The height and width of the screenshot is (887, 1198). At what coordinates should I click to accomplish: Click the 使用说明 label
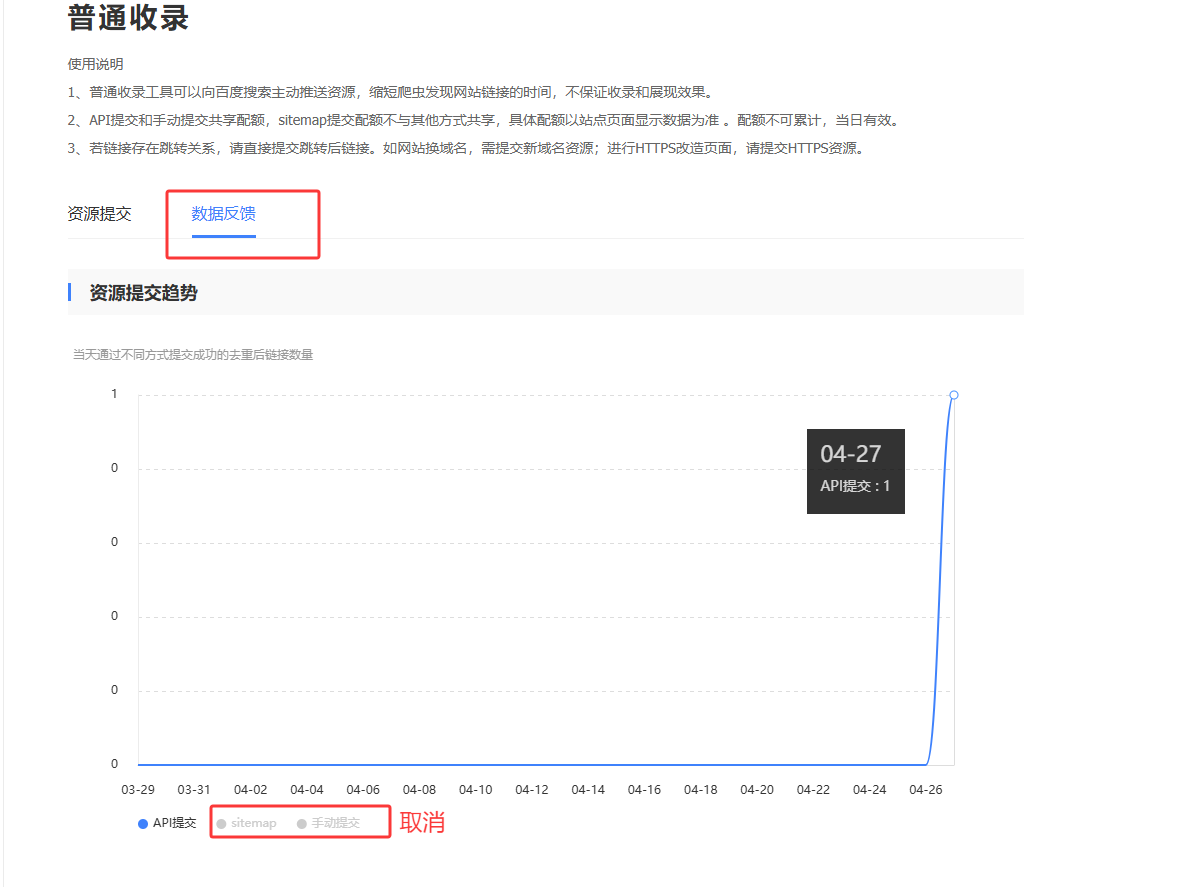coord(96,64)
